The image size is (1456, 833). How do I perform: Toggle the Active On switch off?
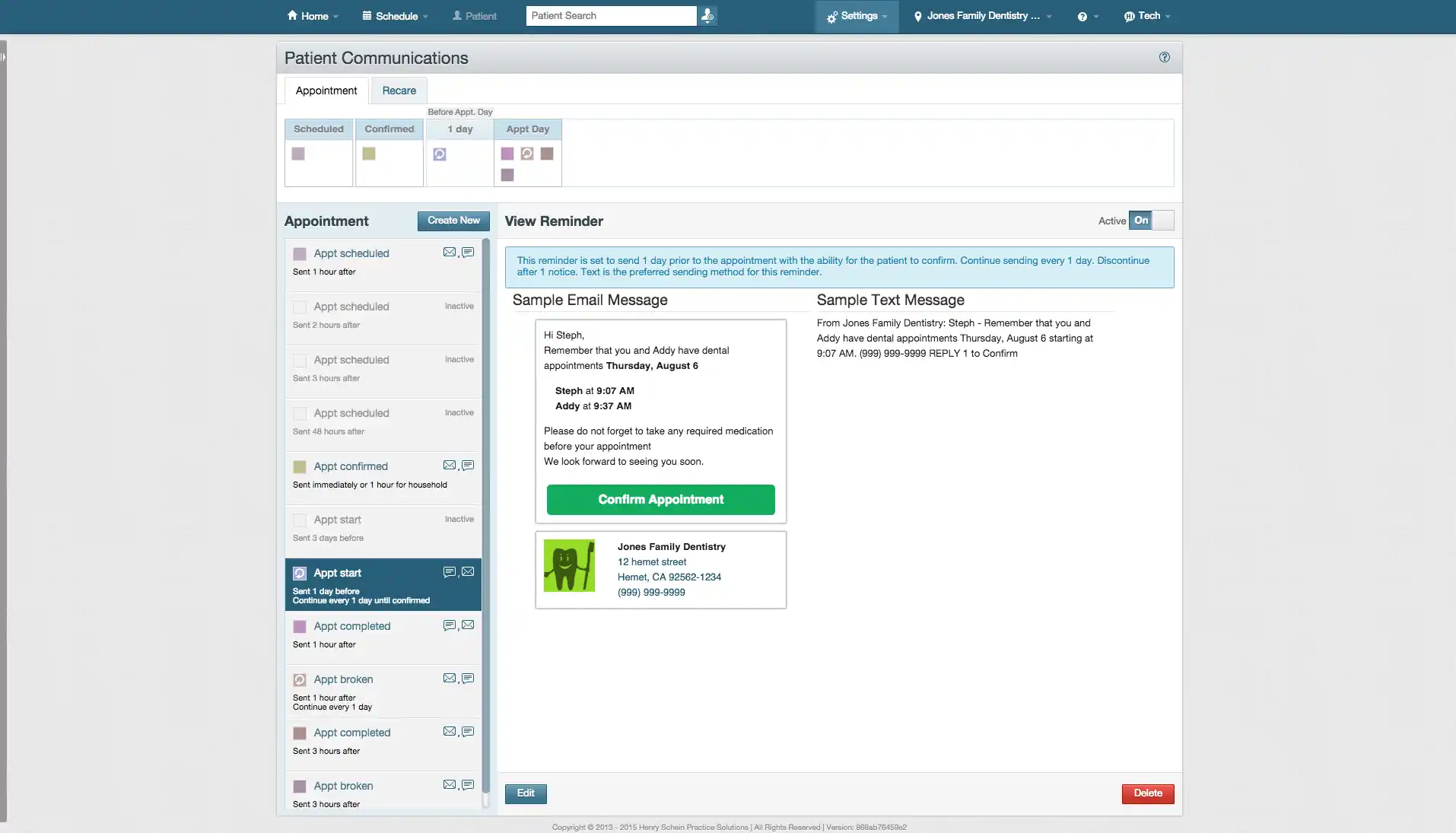click(x=1151, y=221)
